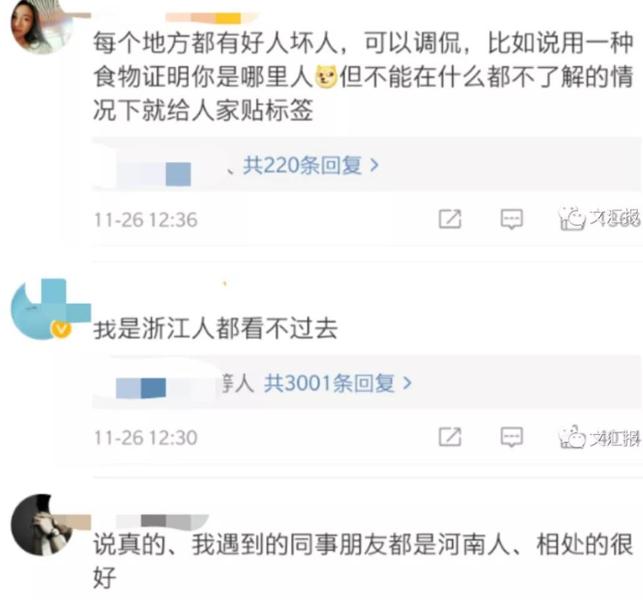Reply to the 11-26 12:36 comment
Image resolution: width=643 pixels, height=600 pixels.
511,219
